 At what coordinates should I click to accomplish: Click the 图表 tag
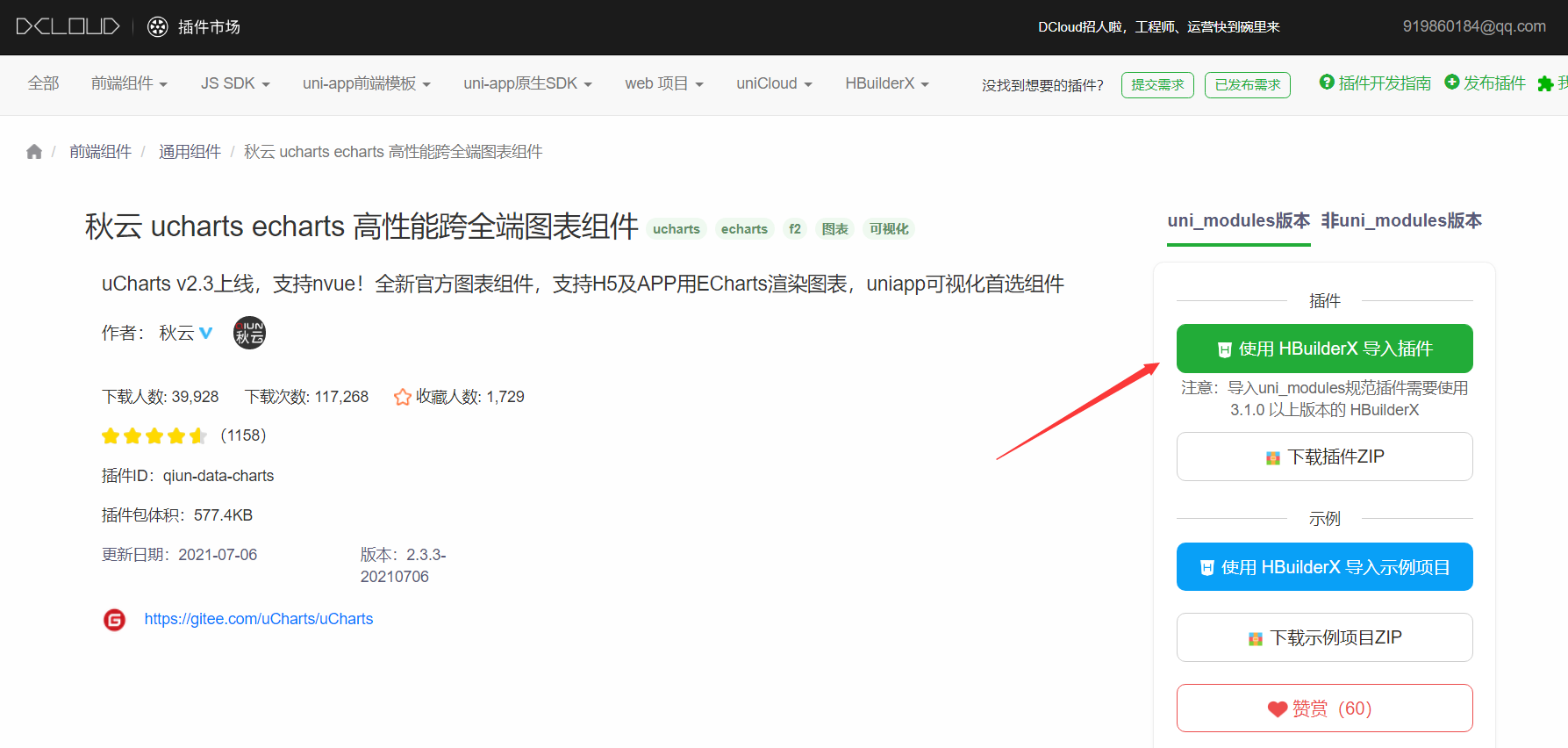point(835,229)
